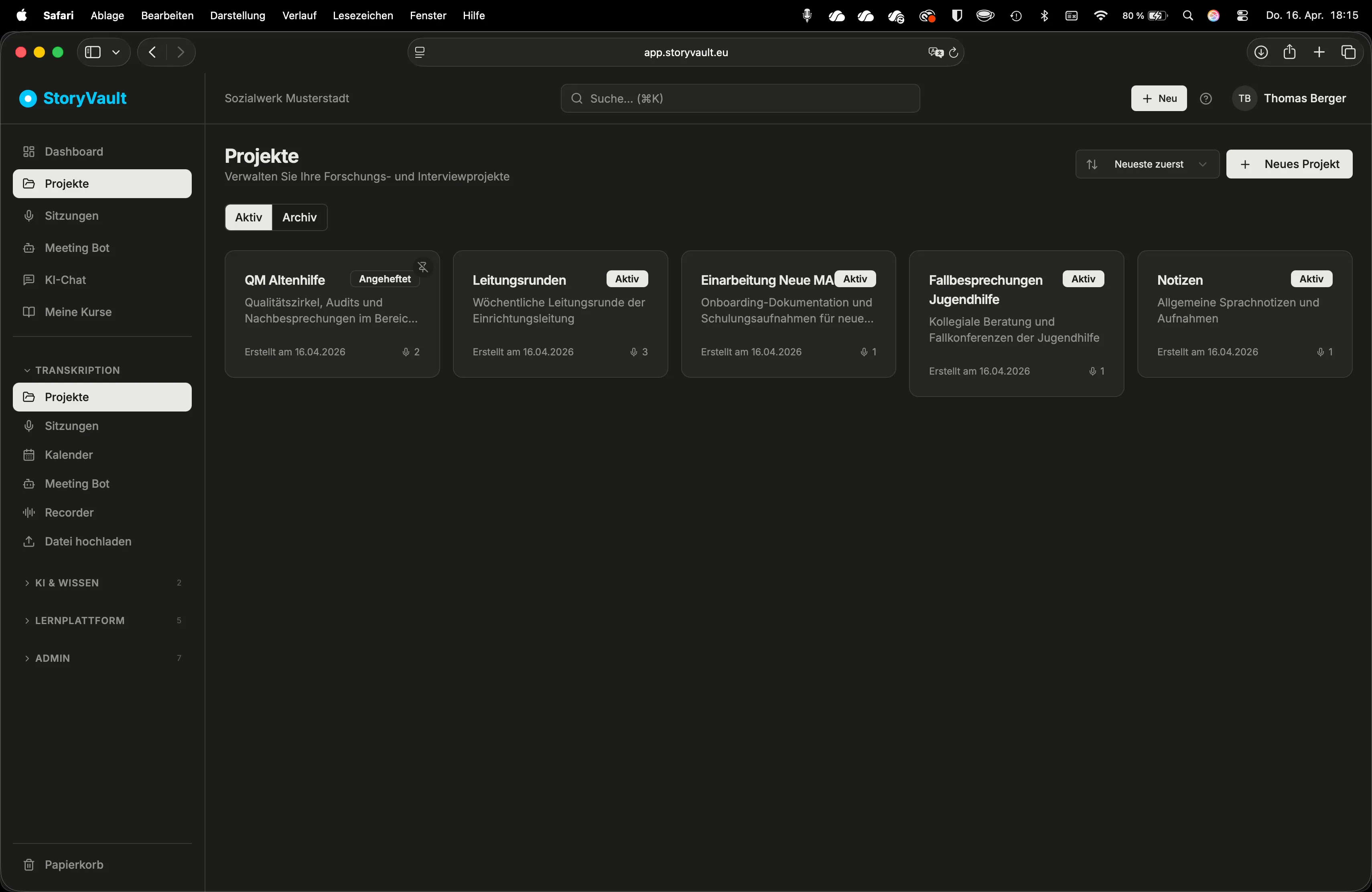Click the Sozialwerk Musterstadt organization name

[286, 99]
